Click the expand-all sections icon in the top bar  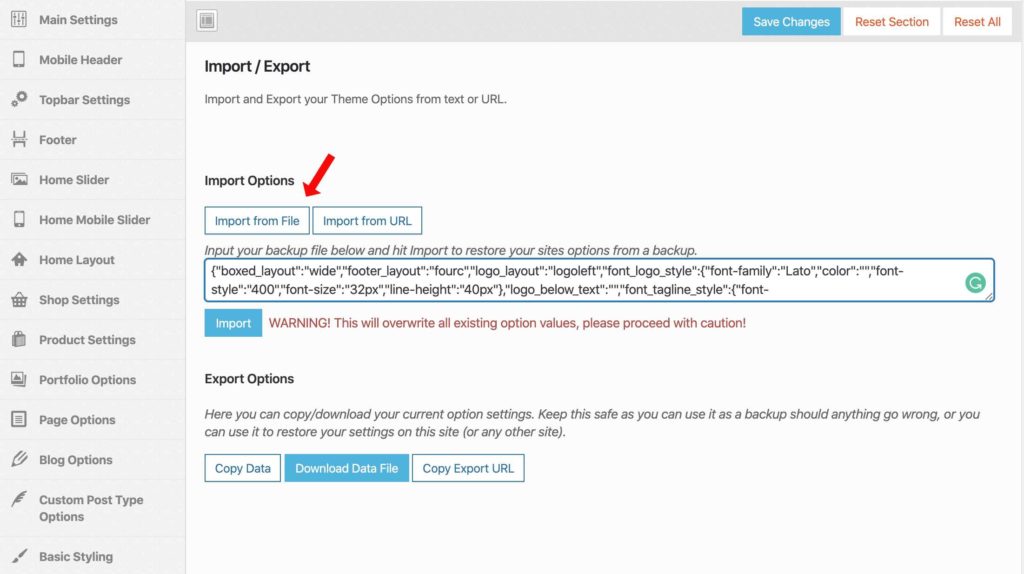207,21
